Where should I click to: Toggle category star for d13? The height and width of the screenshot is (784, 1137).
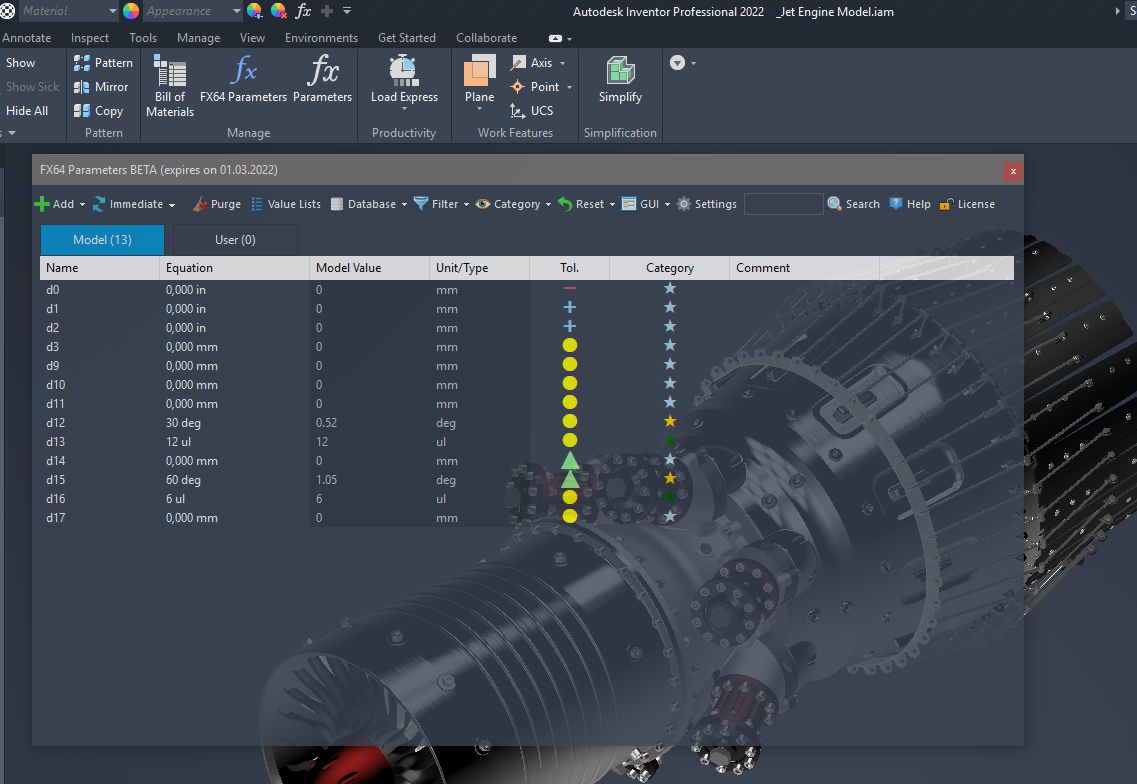(670, 440)
